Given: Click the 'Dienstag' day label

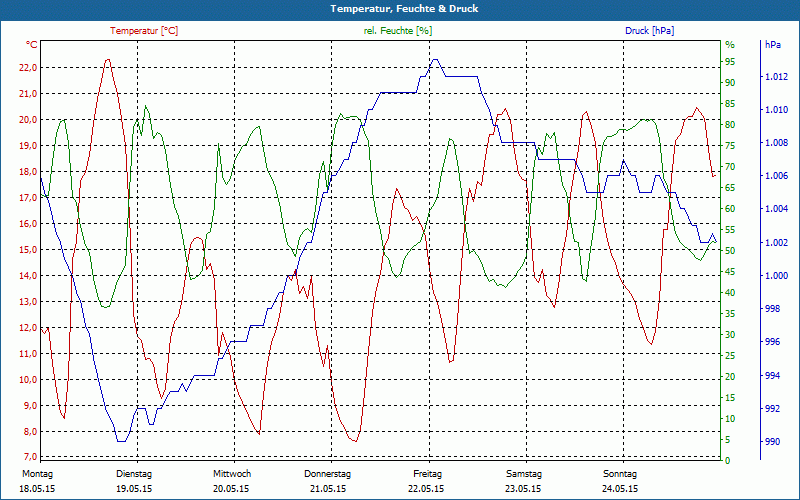Looking at the screenshot, I should pyautogui.click(x=134, y=474).
